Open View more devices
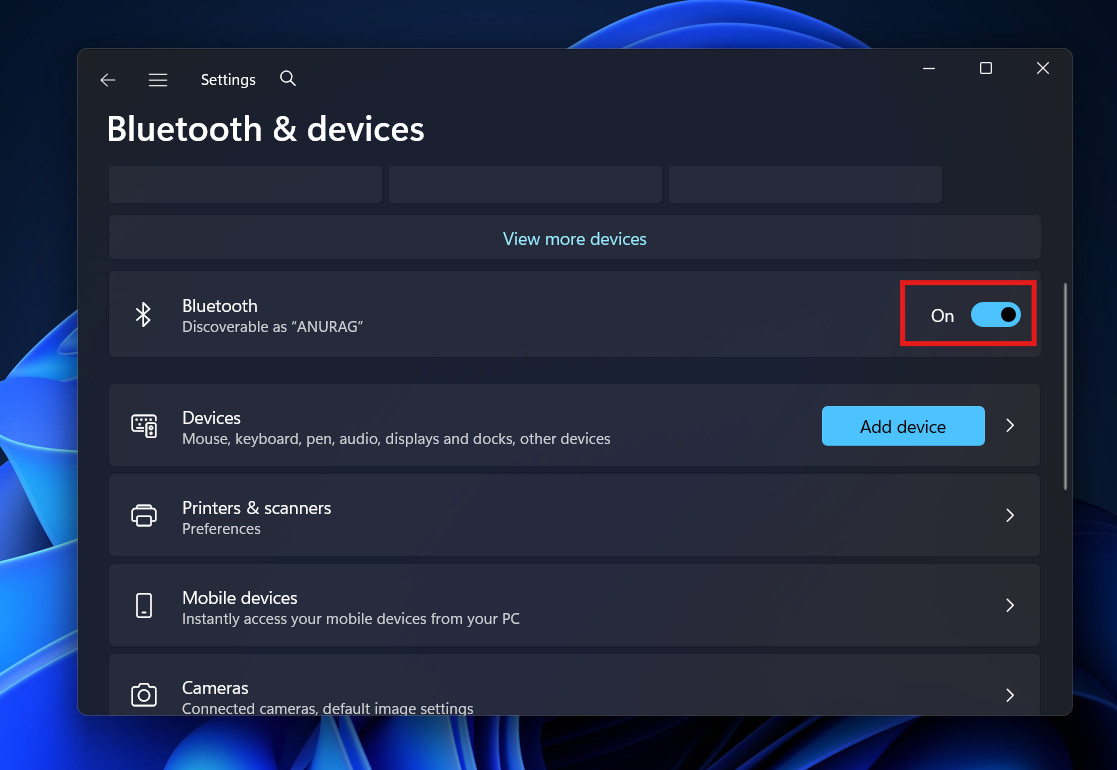 [574, 238]
